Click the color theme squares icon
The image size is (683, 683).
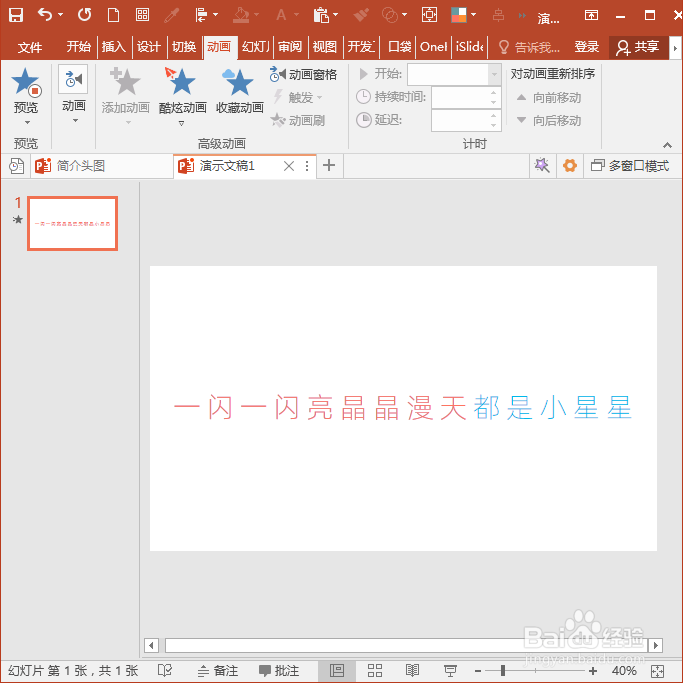pyautogui.click(x=459, y=15)
